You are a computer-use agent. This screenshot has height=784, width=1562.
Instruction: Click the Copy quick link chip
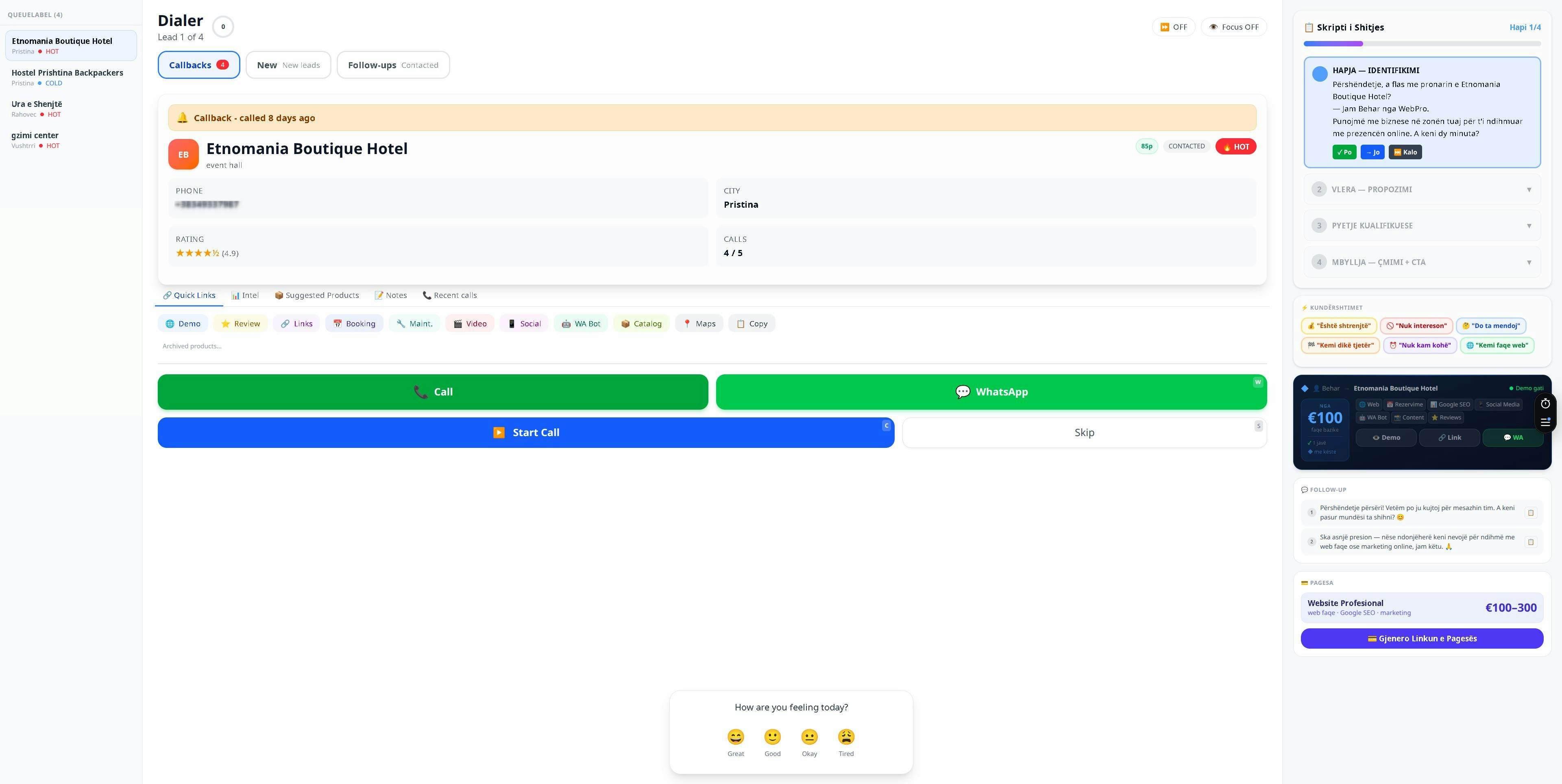click(x=752, y=324)
